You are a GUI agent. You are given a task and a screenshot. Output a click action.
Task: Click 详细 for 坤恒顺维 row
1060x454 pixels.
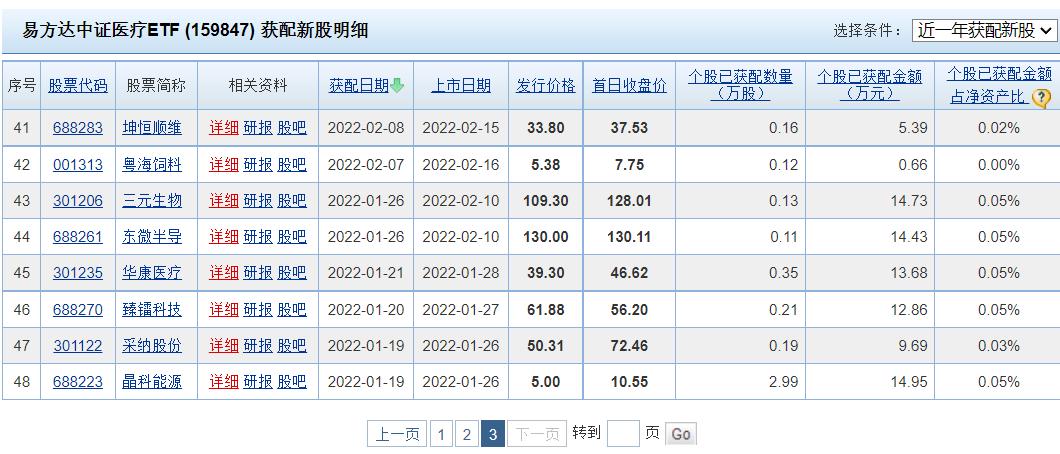click(224, 128)
